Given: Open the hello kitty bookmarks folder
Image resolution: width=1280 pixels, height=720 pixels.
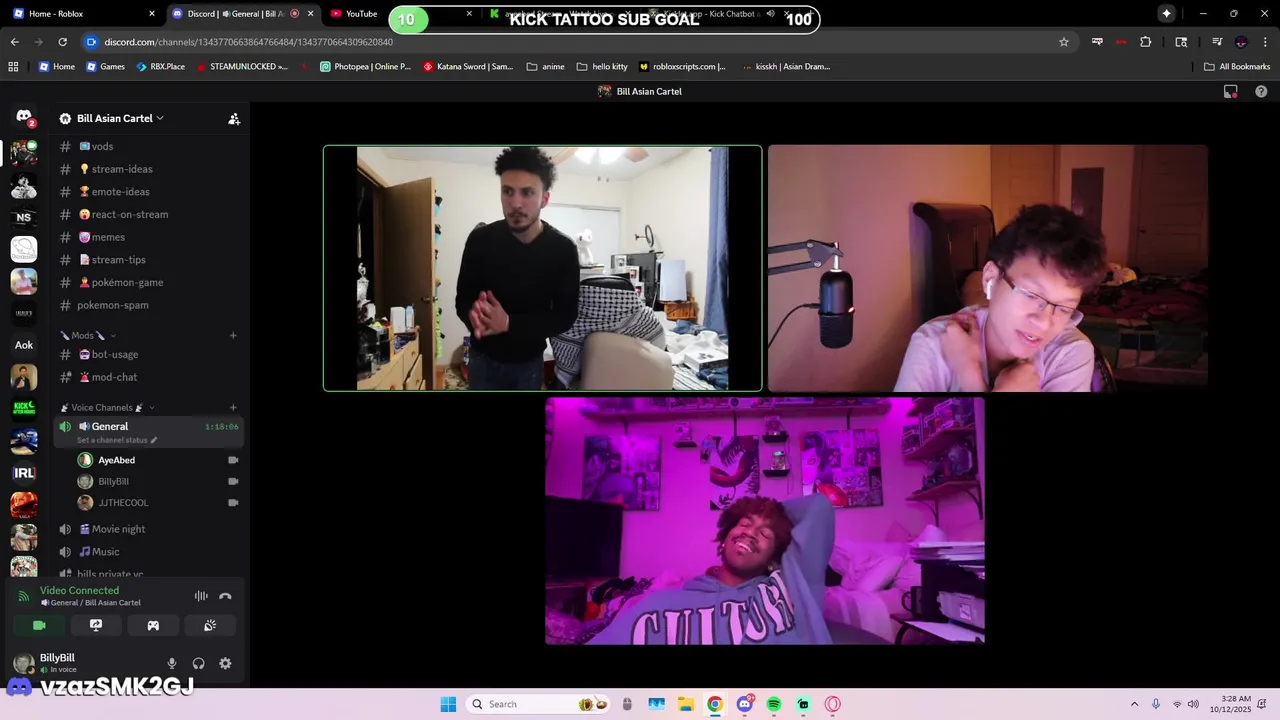Looking at the screenshot, I should click(x=602, y=67).
